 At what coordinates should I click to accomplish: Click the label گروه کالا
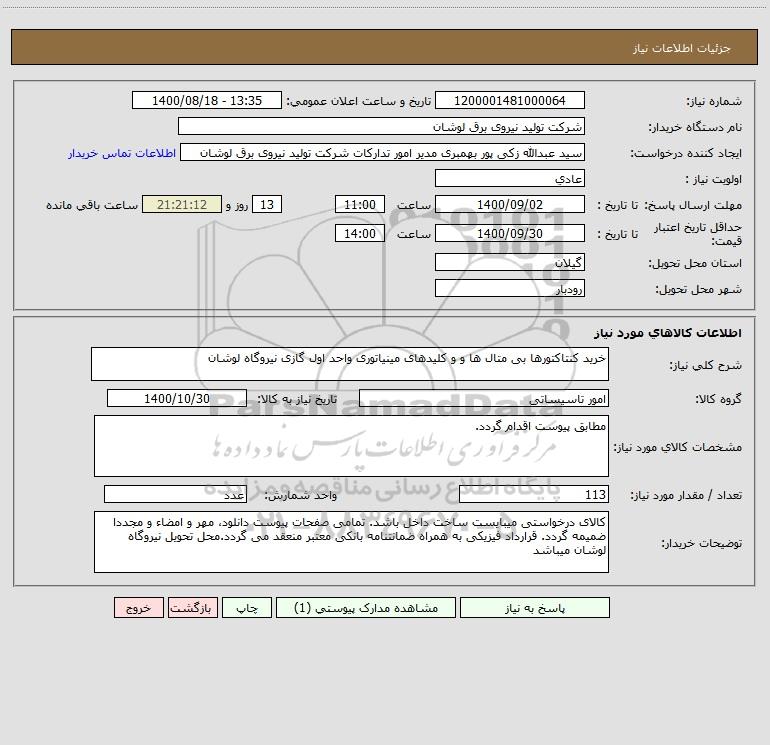tap(718, 399)
